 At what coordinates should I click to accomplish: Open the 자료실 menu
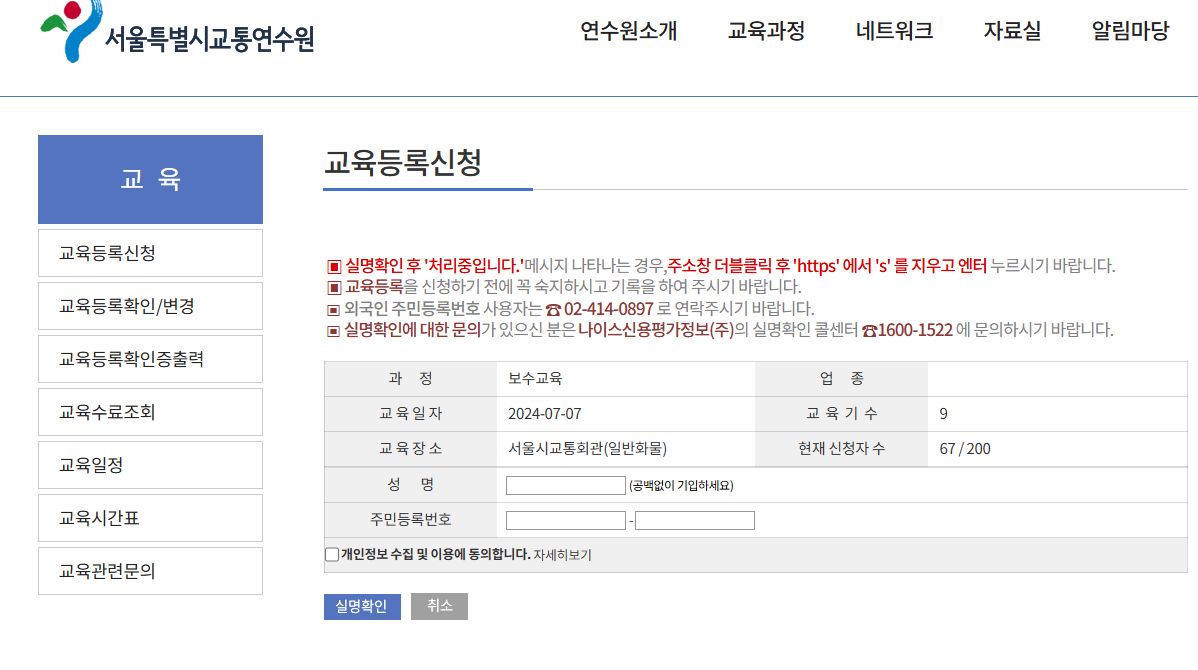[1011, 31]
